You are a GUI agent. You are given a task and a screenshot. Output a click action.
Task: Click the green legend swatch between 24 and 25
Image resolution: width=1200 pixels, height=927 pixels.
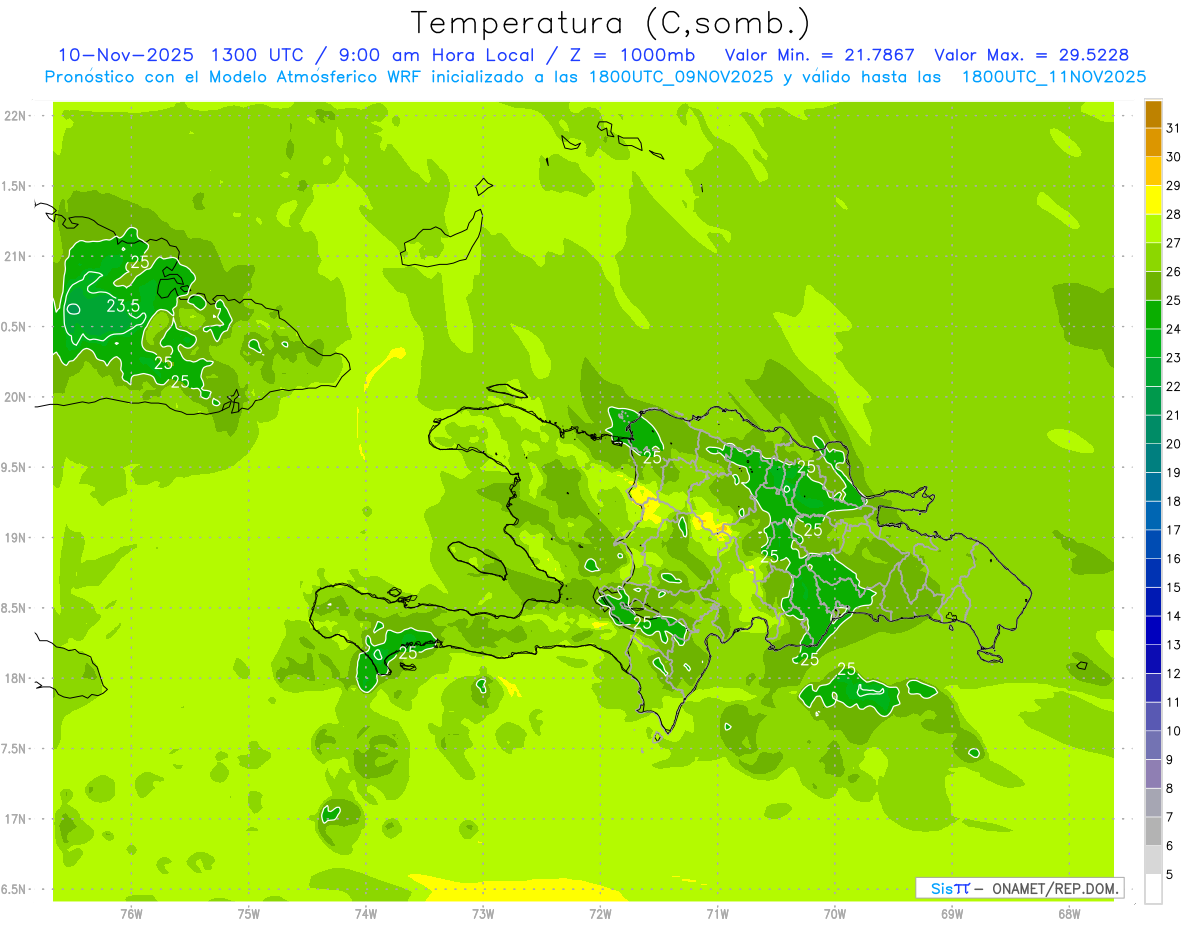pyautogui.click(x=1153, y=314)
